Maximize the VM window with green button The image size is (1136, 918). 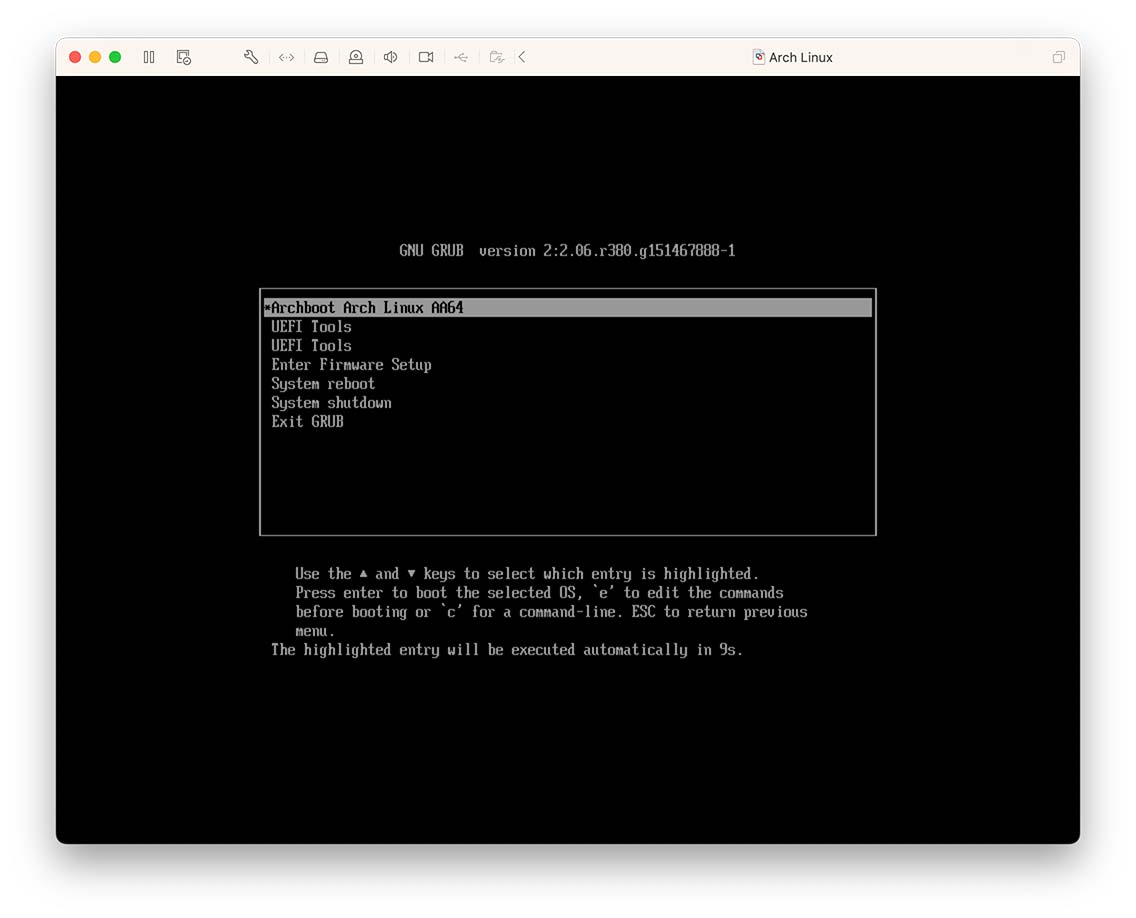pyautogui.click(x=115, y=57)
